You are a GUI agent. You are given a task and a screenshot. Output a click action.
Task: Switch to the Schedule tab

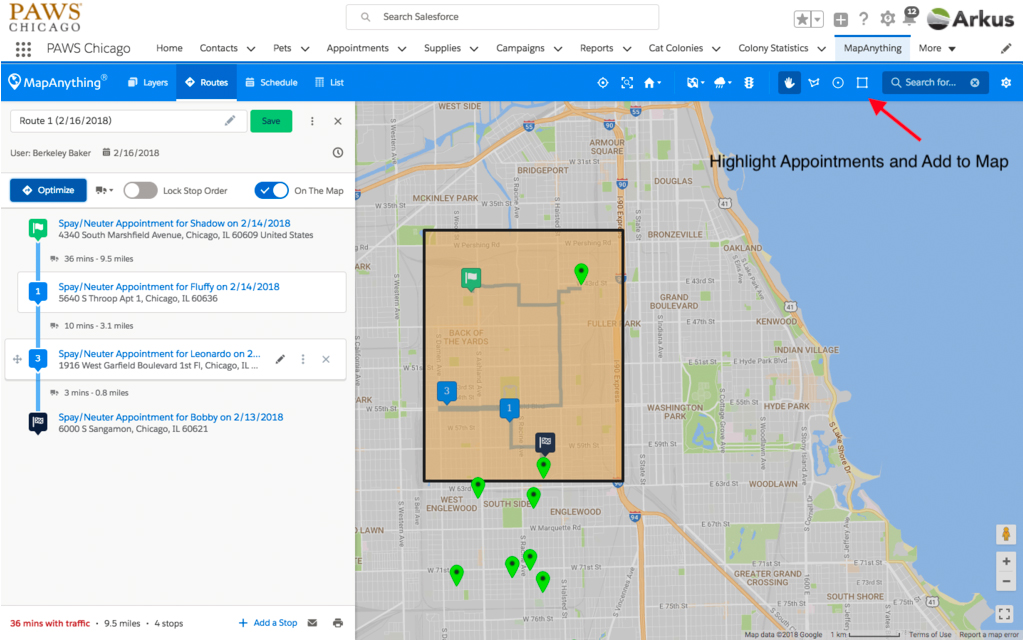coord(271,83)
